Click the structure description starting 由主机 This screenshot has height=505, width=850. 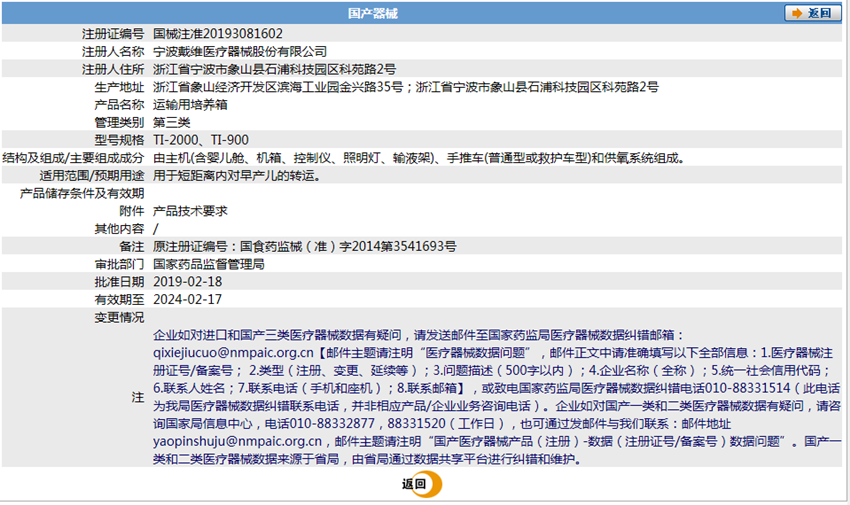pyautogui.click(x=419, y=158)
